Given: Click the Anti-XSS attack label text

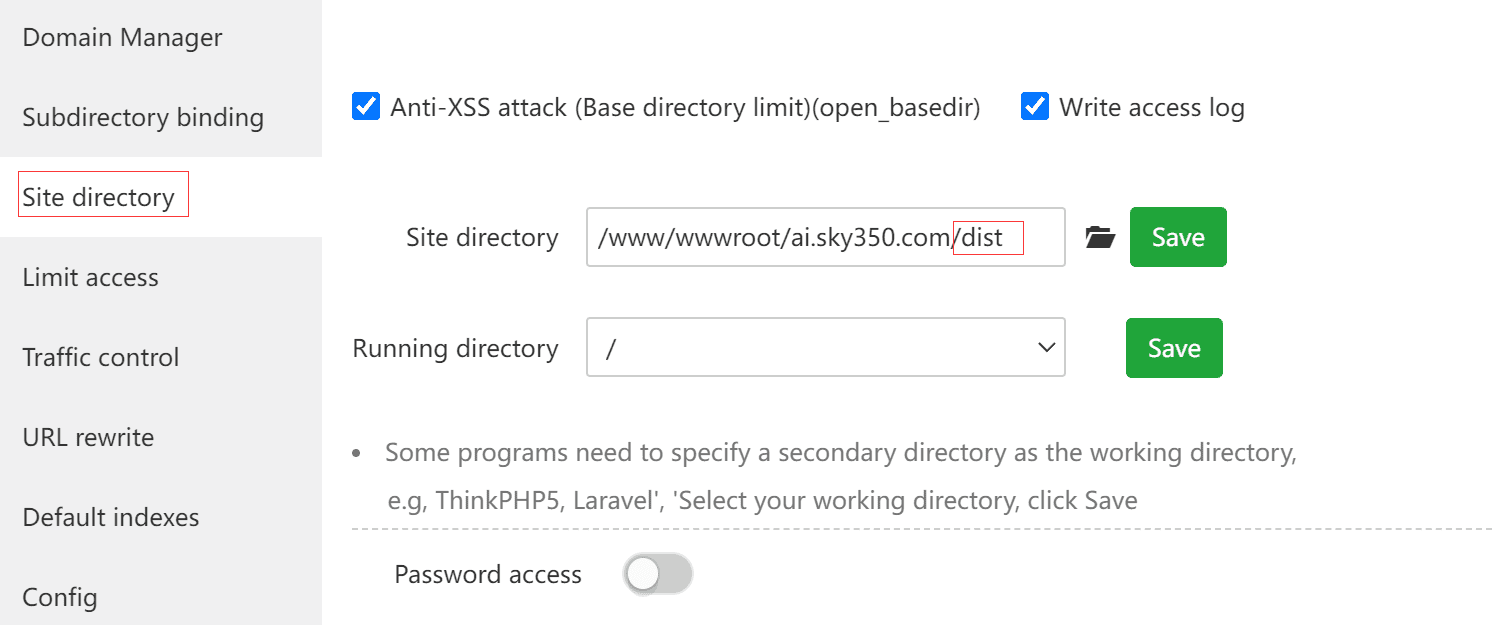Looking at the screenshot, I should click(685, 107).
